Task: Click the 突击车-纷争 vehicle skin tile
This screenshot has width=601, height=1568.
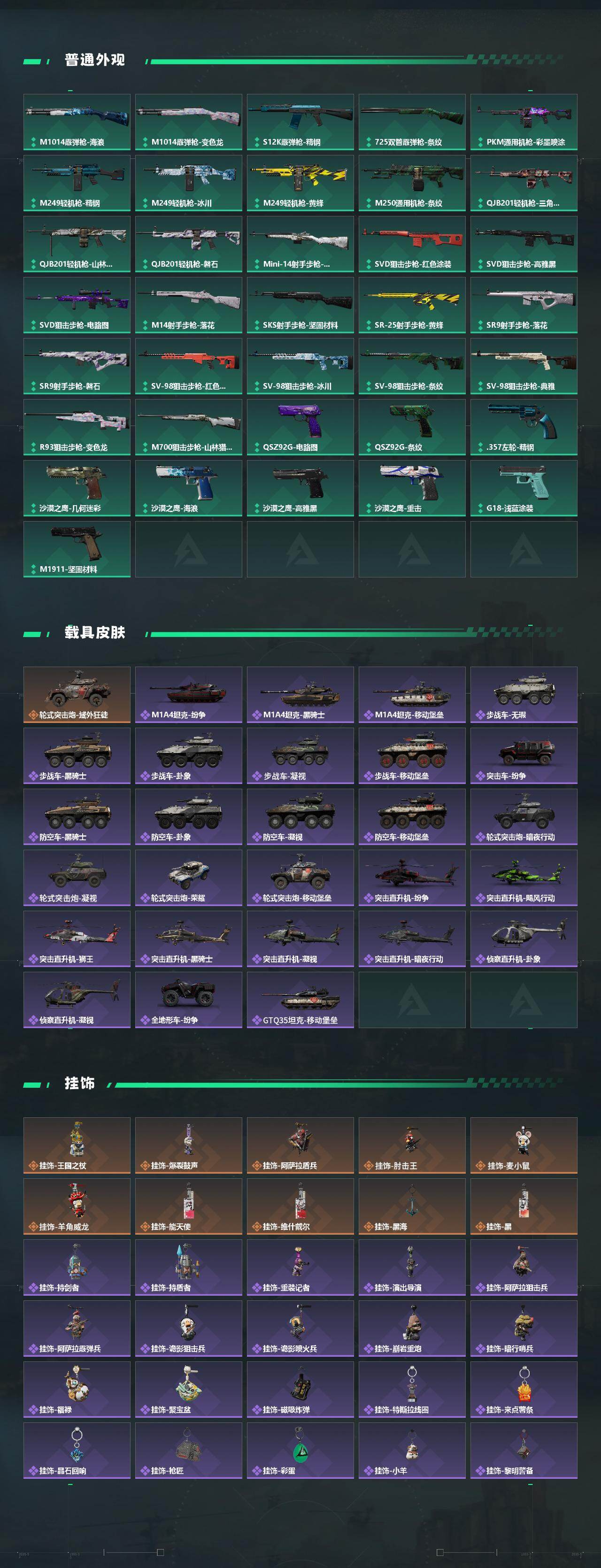Action: click(x=524, y=756)
